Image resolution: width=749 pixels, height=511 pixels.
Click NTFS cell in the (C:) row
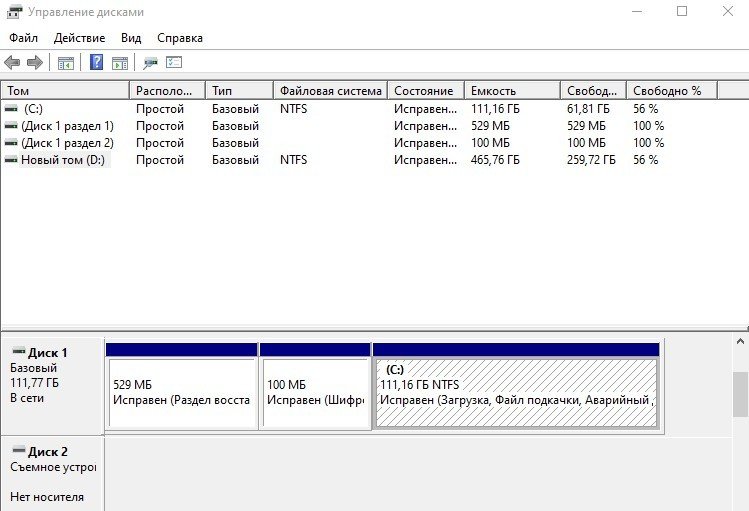[x=294, y=109]
